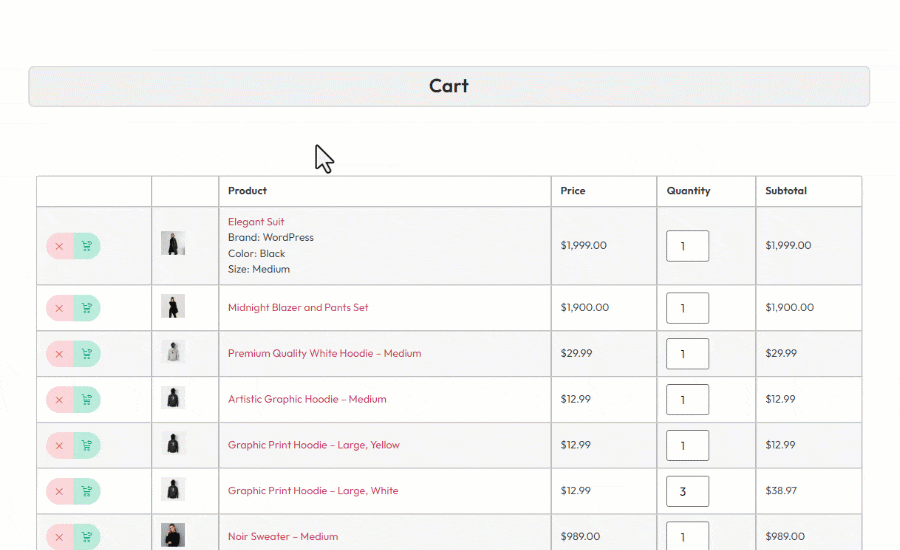Remove Artistic Graphic Hoodie using the X icon
This screenshot has width=900, height=550.
(x=59, y=400)
